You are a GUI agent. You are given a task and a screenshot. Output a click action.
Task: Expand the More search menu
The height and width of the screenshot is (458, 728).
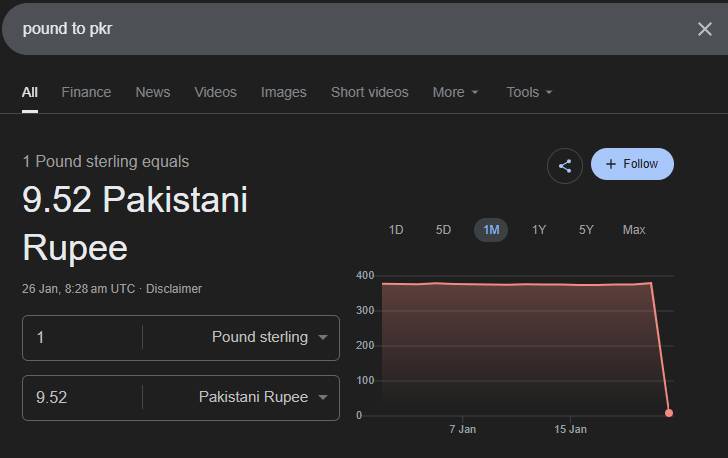pos(455,92)
